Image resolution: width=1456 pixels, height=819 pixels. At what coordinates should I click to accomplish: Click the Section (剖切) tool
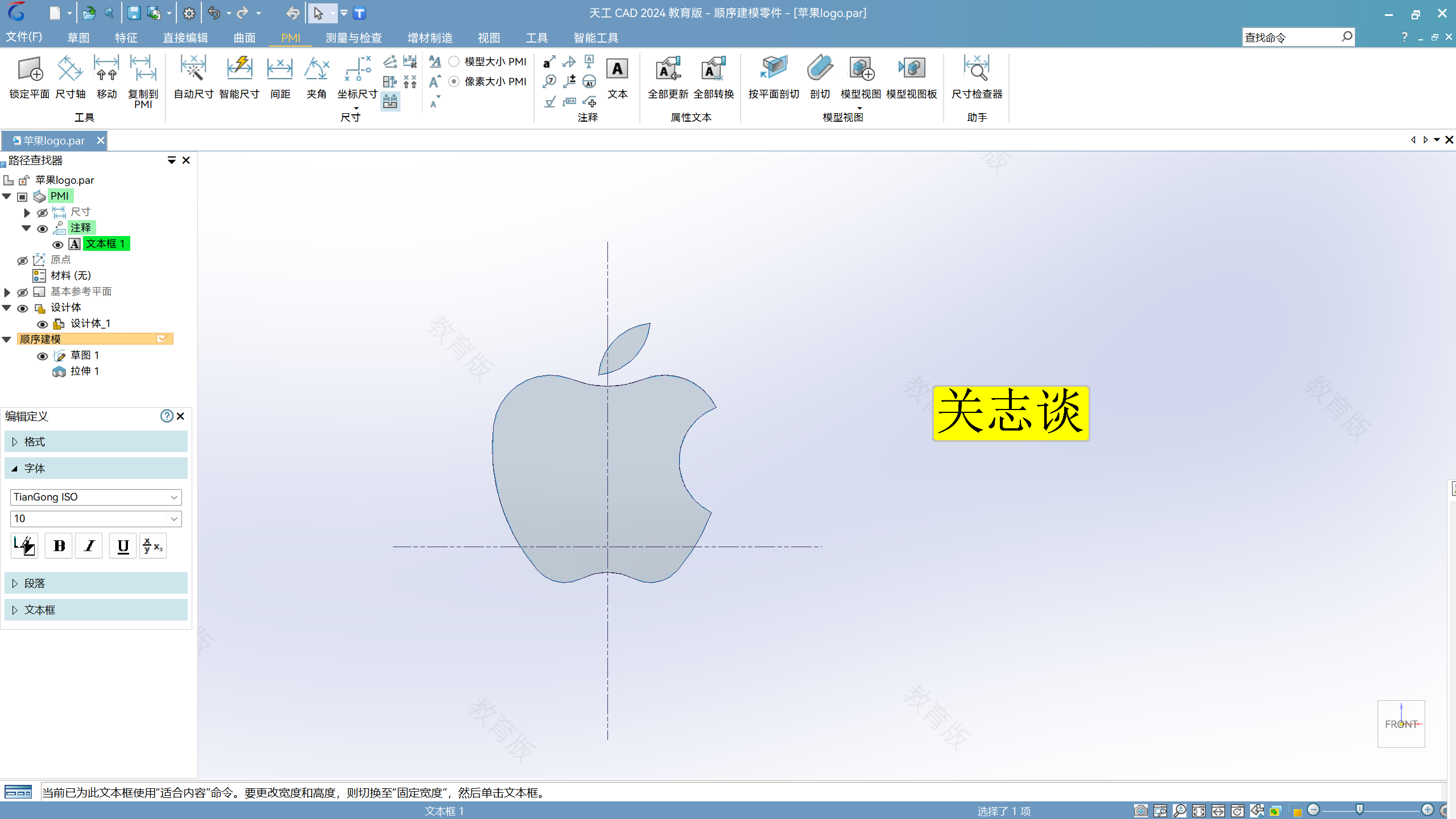point(820,77)
